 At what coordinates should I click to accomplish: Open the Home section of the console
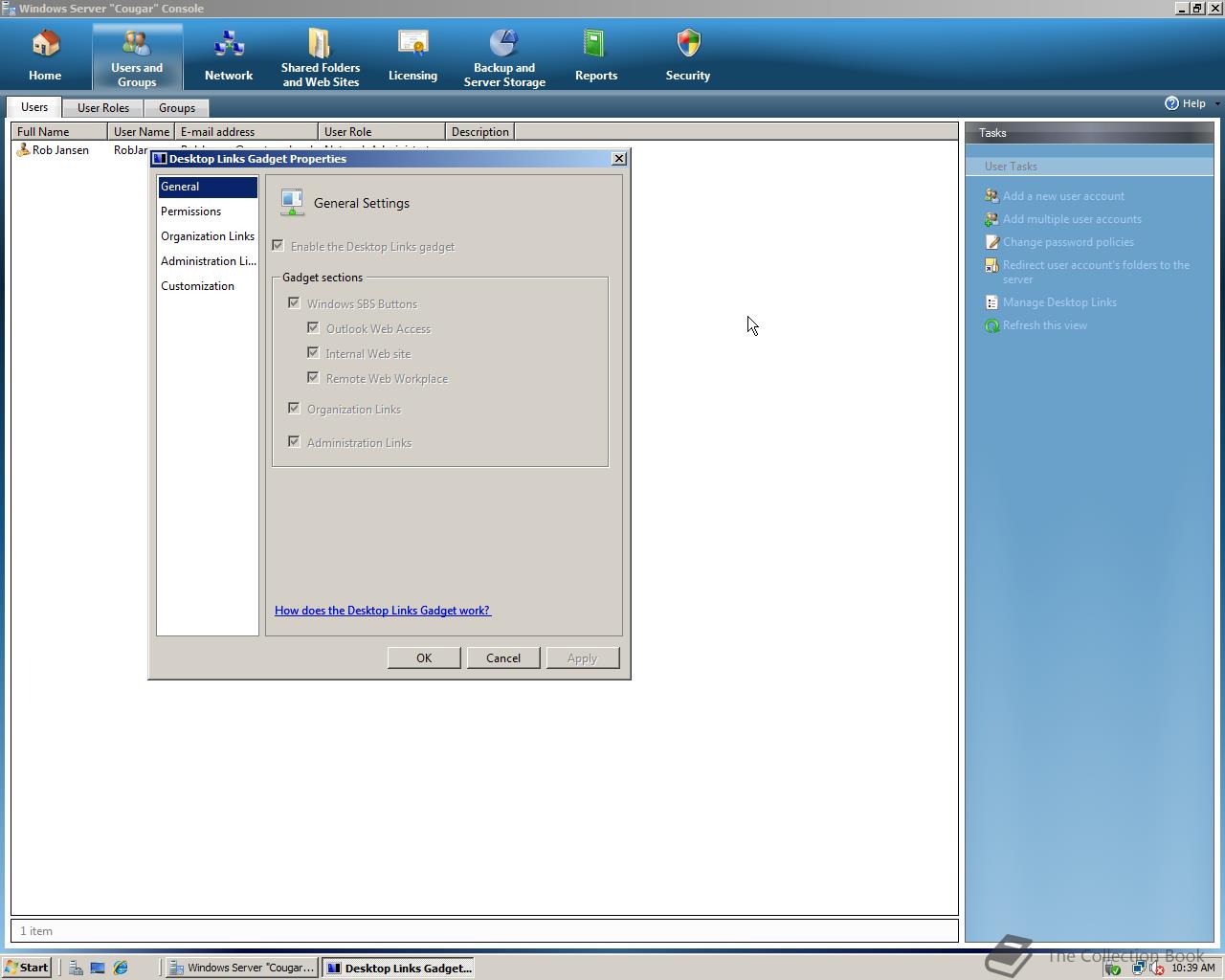[45, 56]
